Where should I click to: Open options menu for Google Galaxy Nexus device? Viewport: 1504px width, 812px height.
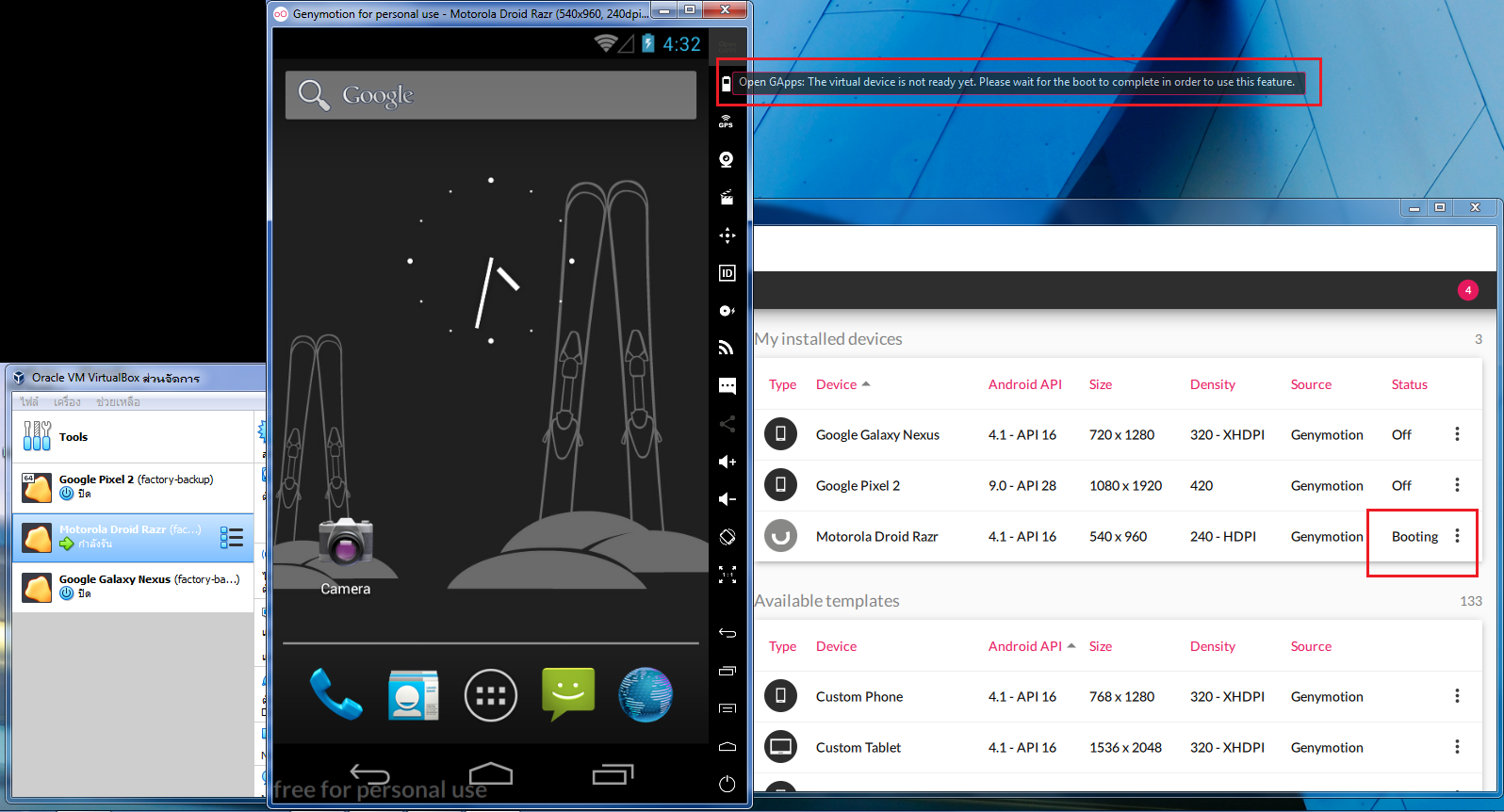[1457, 434]
